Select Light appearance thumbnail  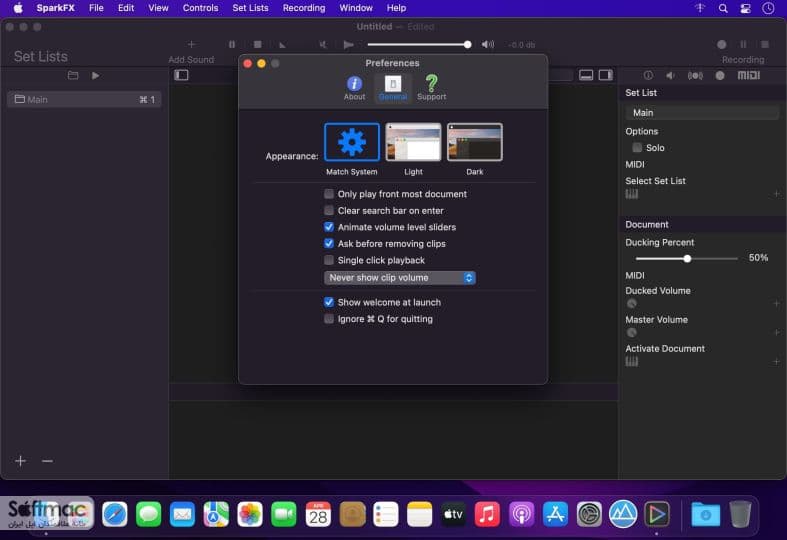pyautogui.click(x=413, y=142)
